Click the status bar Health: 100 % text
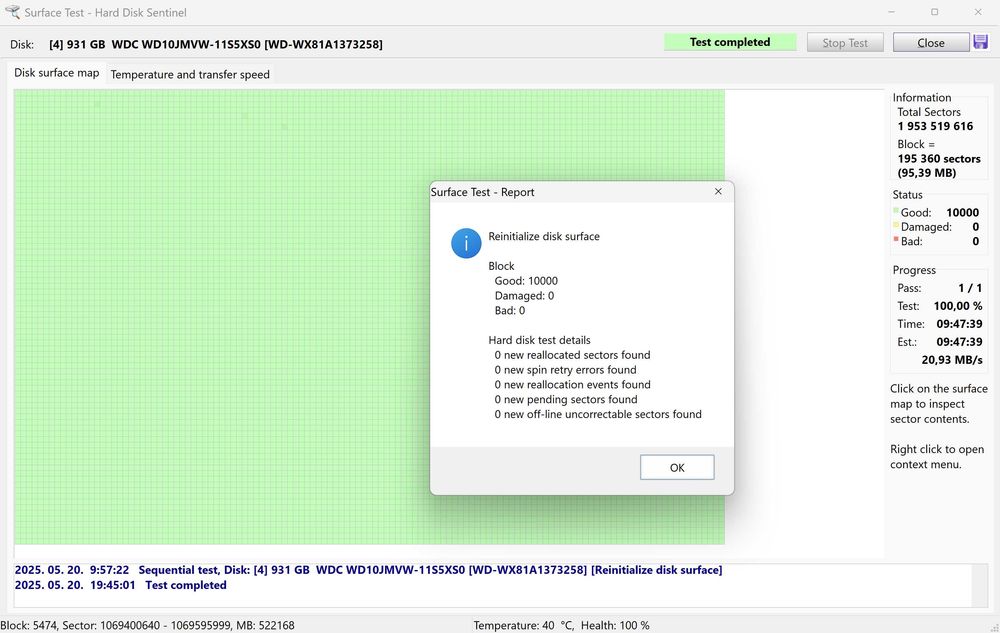Image resolution: width=1000 pixels, height=633 pixels. (615, 625)
